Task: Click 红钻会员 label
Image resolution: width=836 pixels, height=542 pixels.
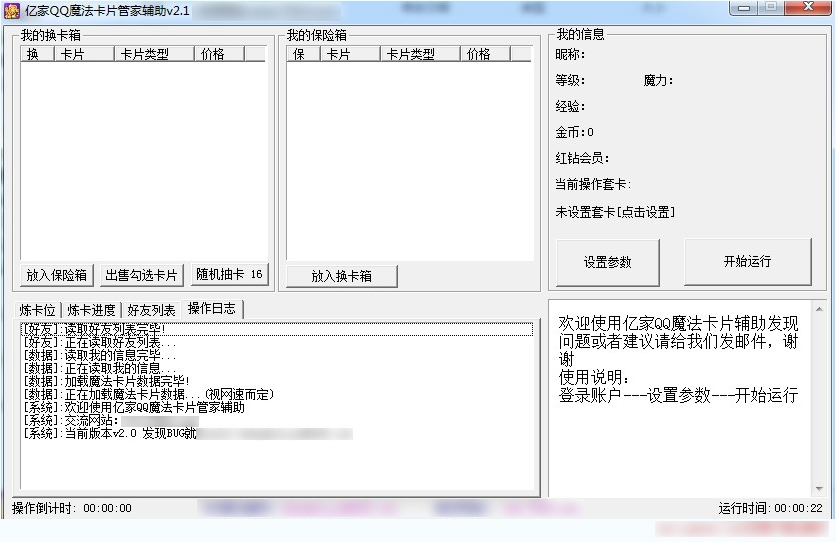Action: (x=582, y=158)
